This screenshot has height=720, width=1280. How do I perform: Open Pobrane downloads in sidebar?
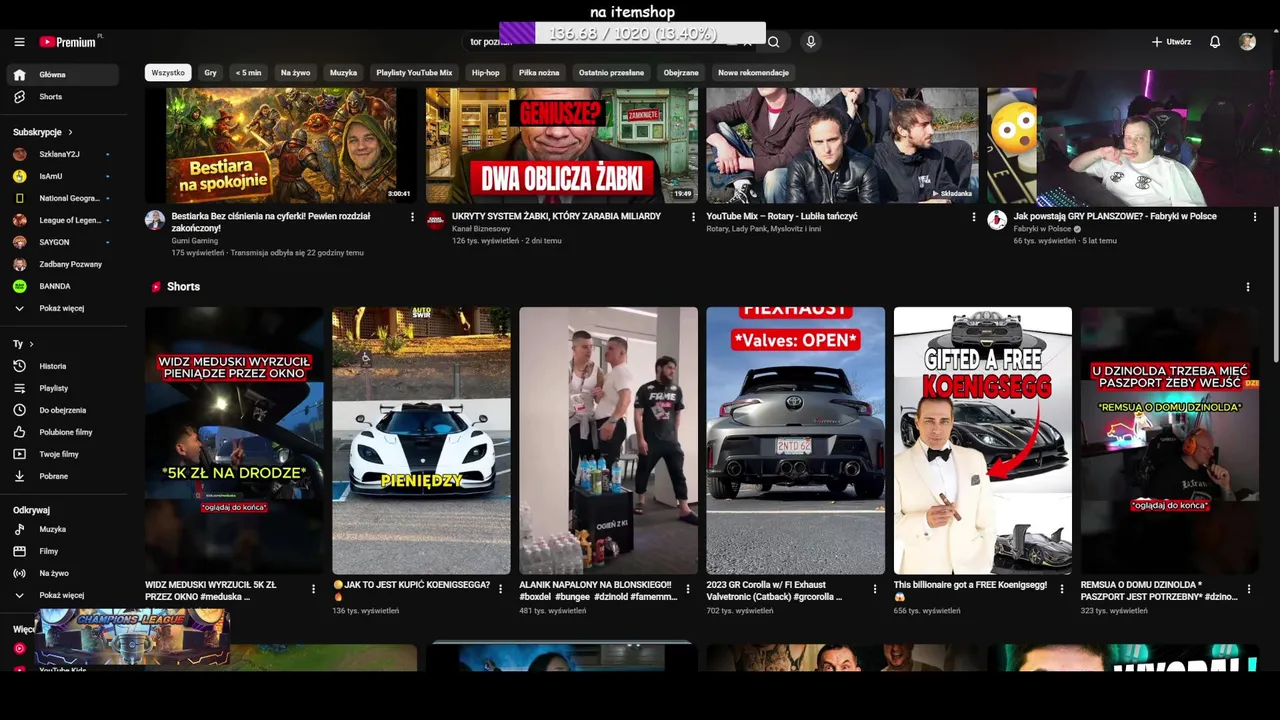62,476
